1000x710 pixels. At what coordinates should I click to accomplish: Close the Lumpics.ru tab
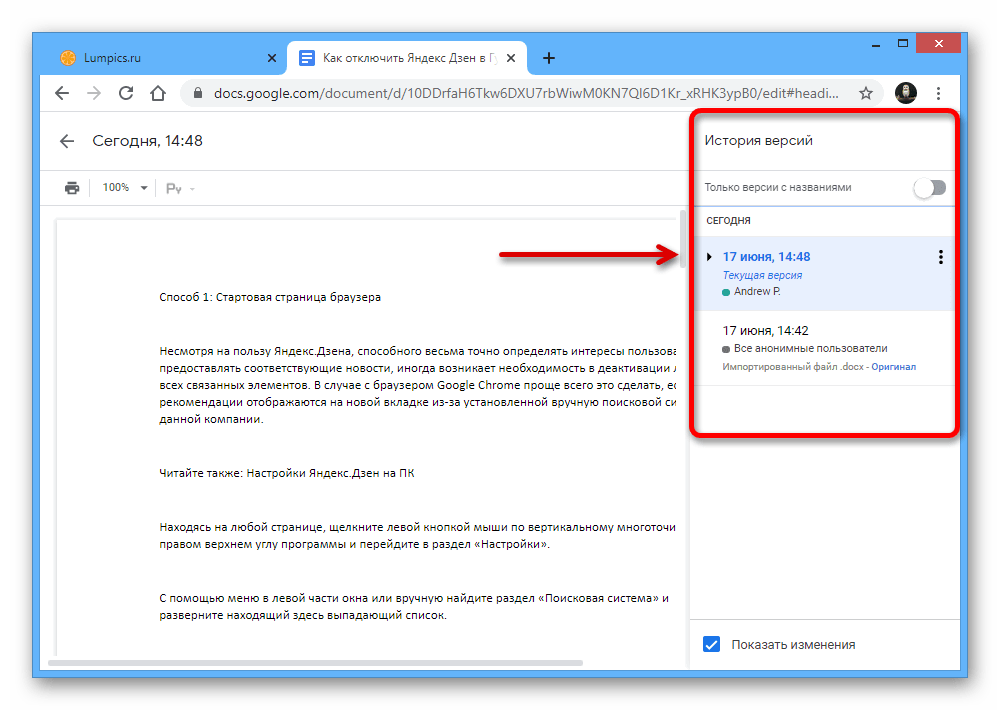coord(272,58)
